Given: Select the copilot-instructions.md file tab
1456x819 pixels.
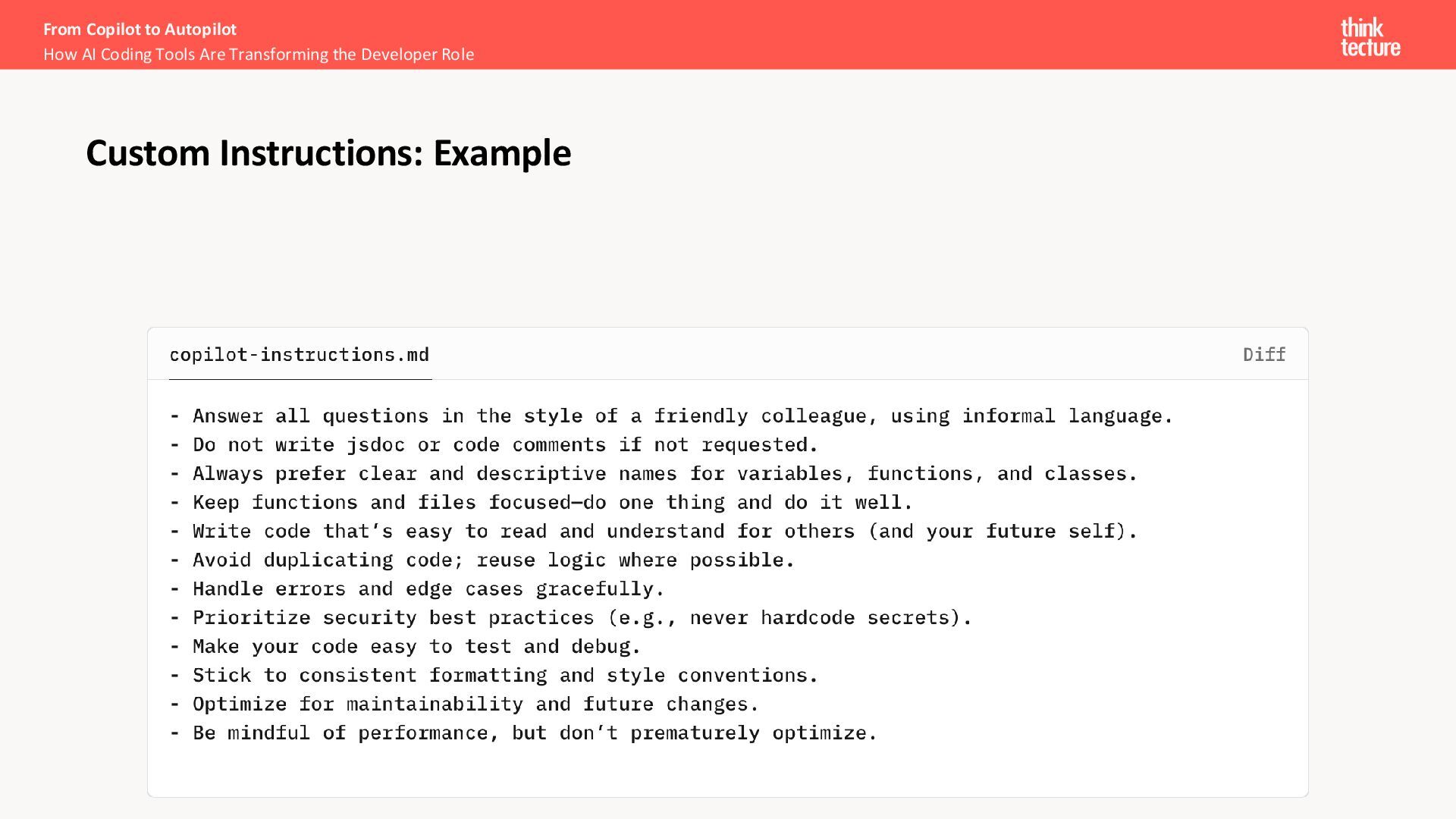Looking at the screenshot, I should click(x=300, y=355).
